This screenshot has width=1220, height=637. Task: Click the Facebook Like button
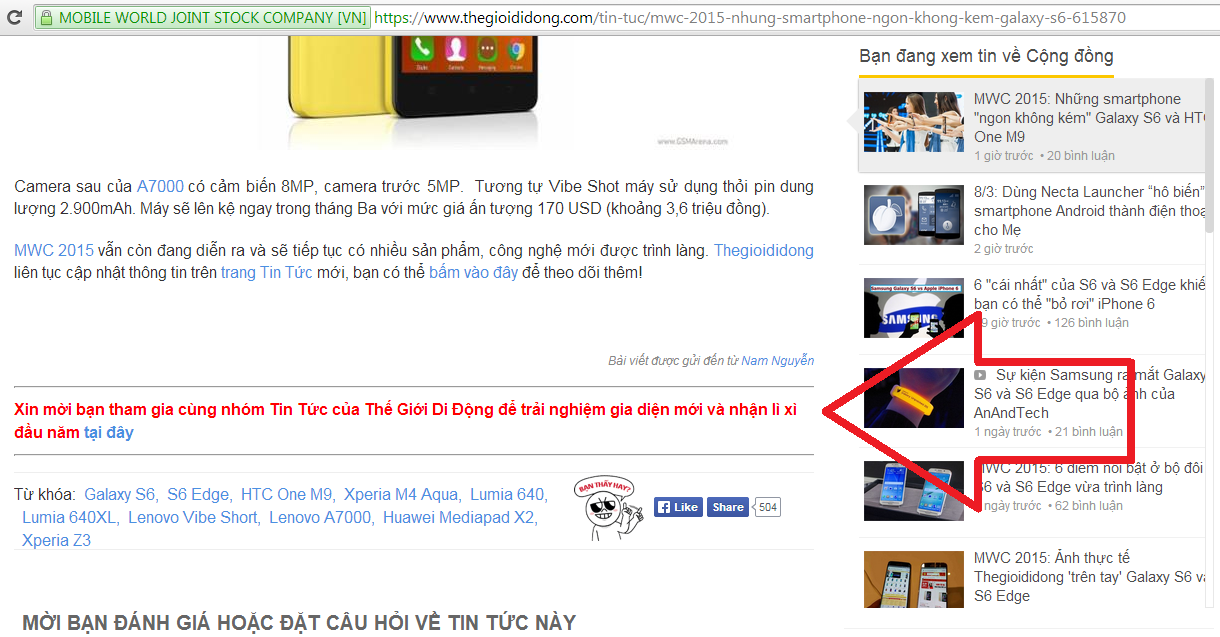point(678,507)
